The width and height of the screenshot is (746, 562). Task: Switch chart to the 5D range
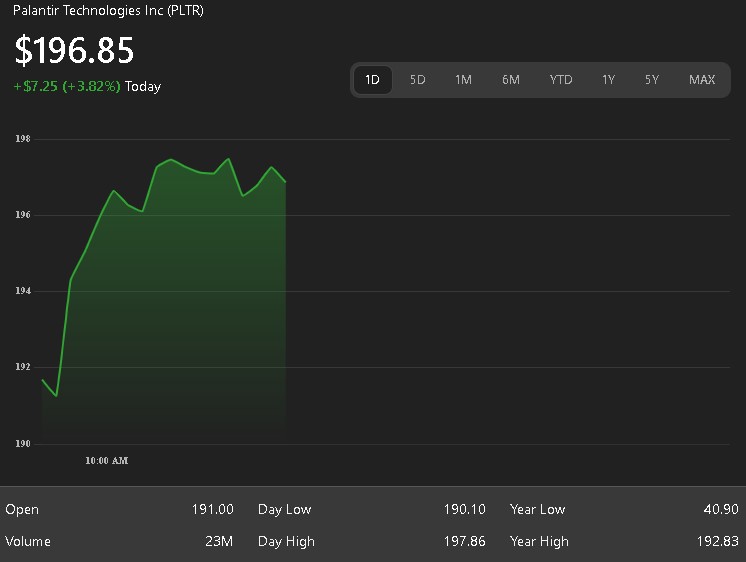[418, 80]
